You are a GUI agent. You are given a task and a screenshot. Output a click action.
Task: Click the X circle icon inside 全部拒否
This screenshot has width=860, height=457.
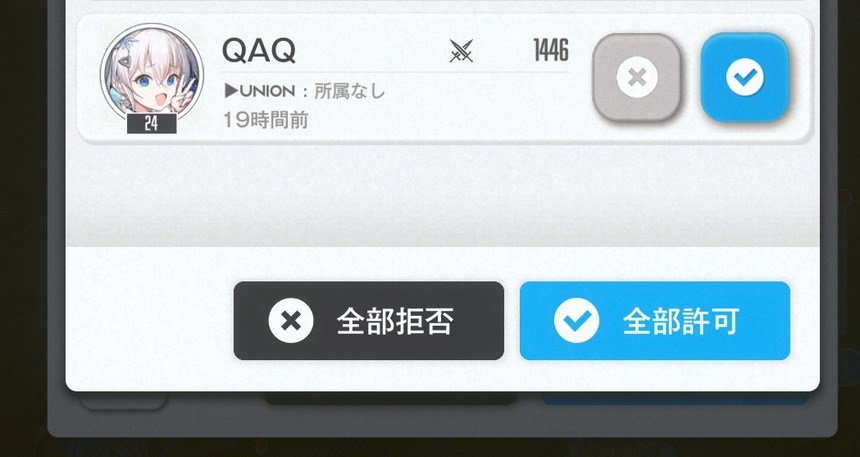[291, 321]
